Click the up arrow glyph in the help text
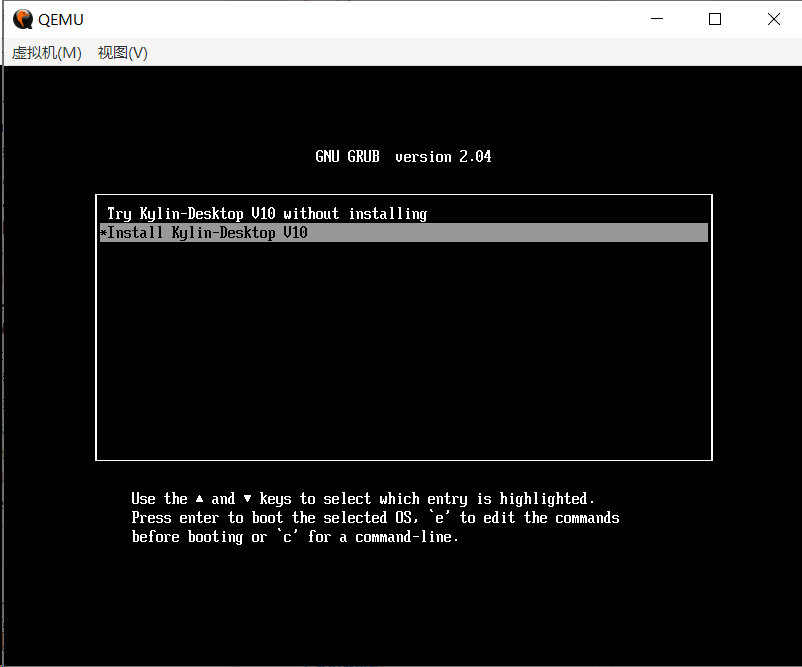Viewport: 802px width, 667px height. (x=200, y=498)
